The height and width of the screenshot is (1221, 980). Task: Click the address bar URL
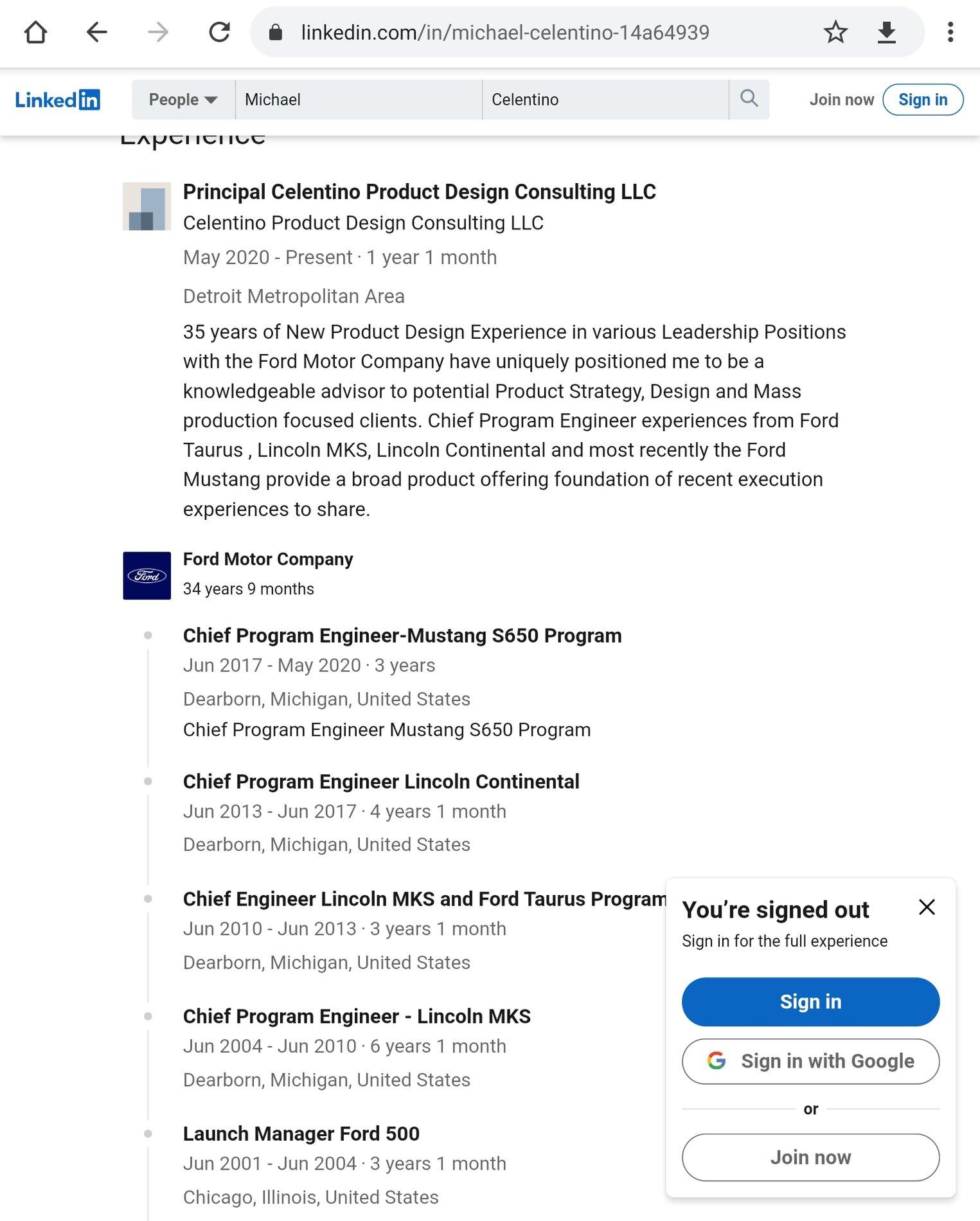(x=505, y=32)
